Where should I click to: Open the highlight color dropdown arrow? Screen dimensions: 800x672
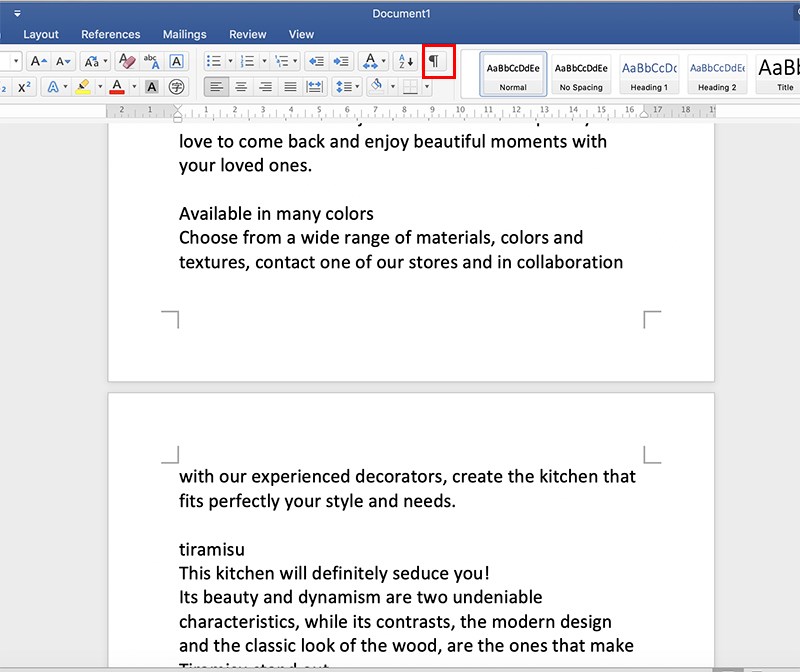[x=100, y=87]
